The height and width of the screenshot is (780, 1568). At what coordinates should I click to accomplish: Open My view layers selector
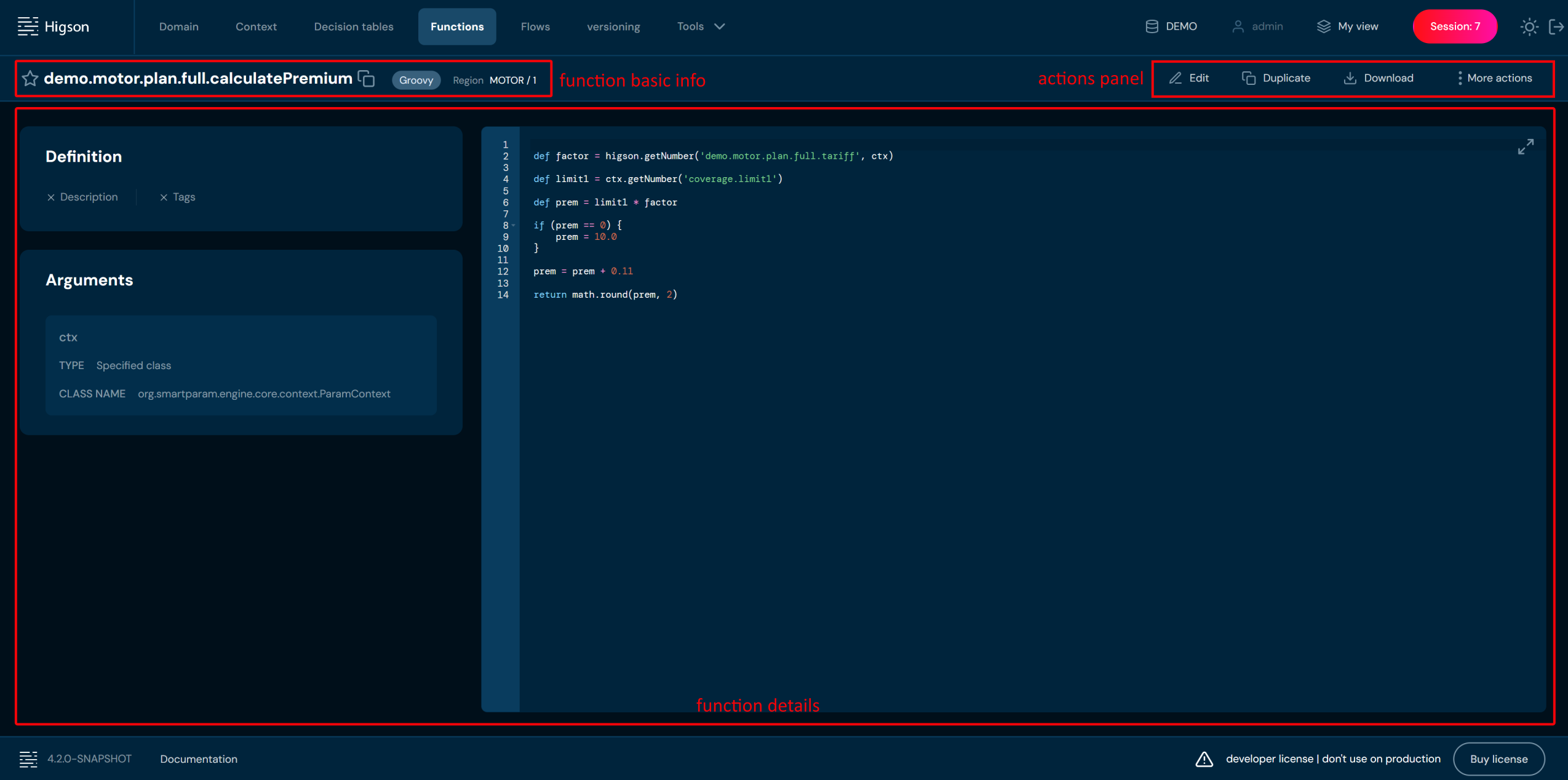(1347, 26)
